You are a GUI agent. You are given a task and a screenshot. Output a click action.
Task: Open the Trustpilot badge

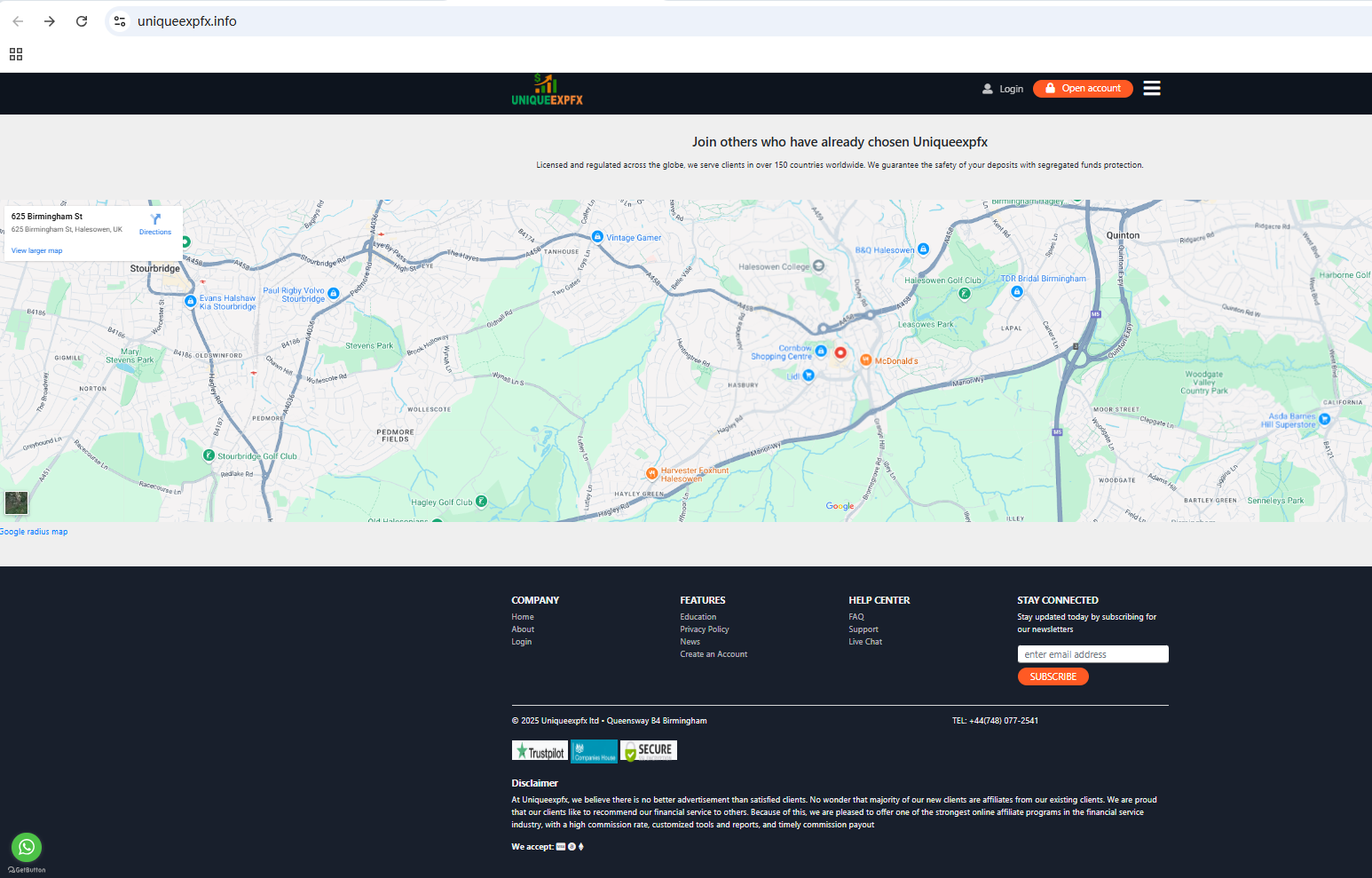[540, 751]
